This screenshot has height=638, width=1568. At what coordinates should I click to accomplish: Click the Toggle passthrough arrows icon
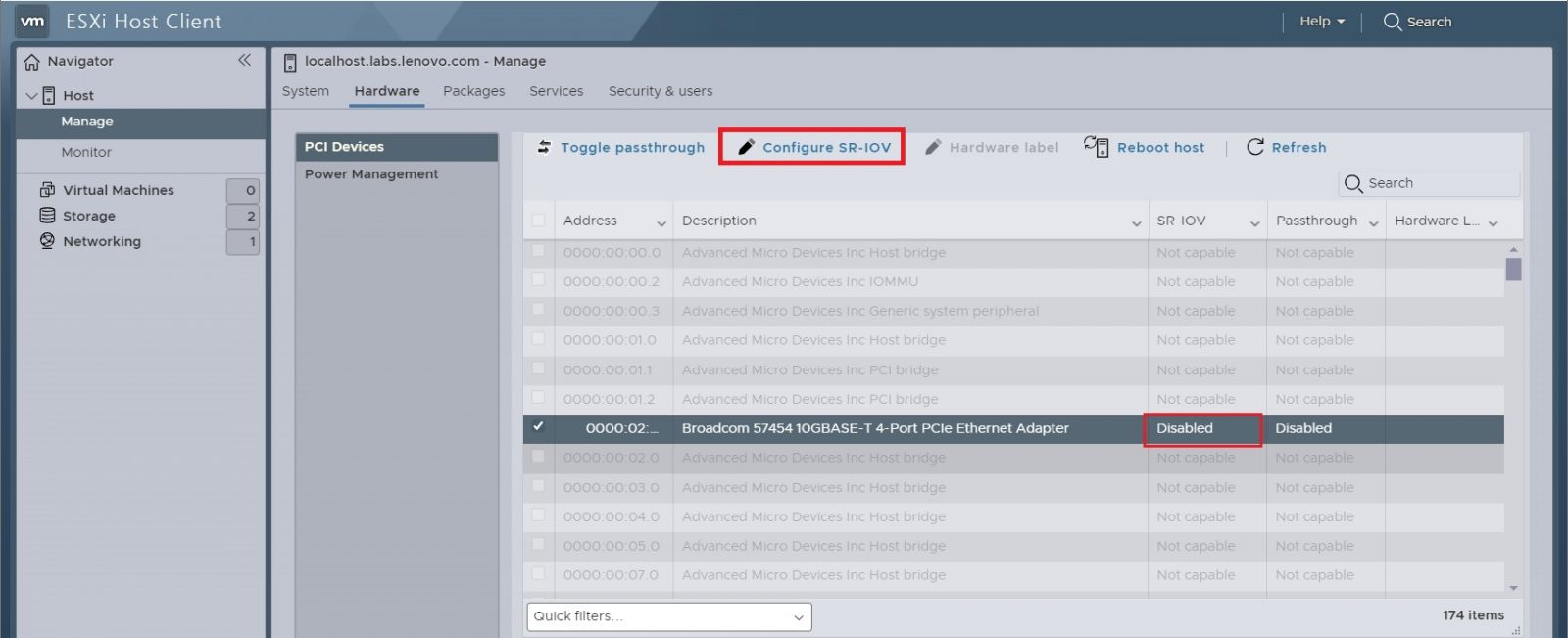tap(544, 147)
